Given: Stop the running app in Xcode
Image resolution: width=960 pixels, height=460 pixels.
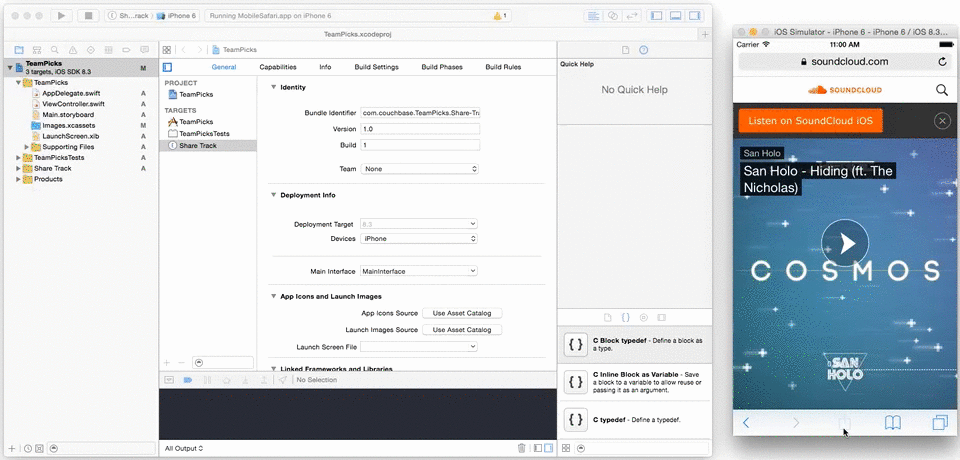Looking at the screenshot, I should click(88, 16).
